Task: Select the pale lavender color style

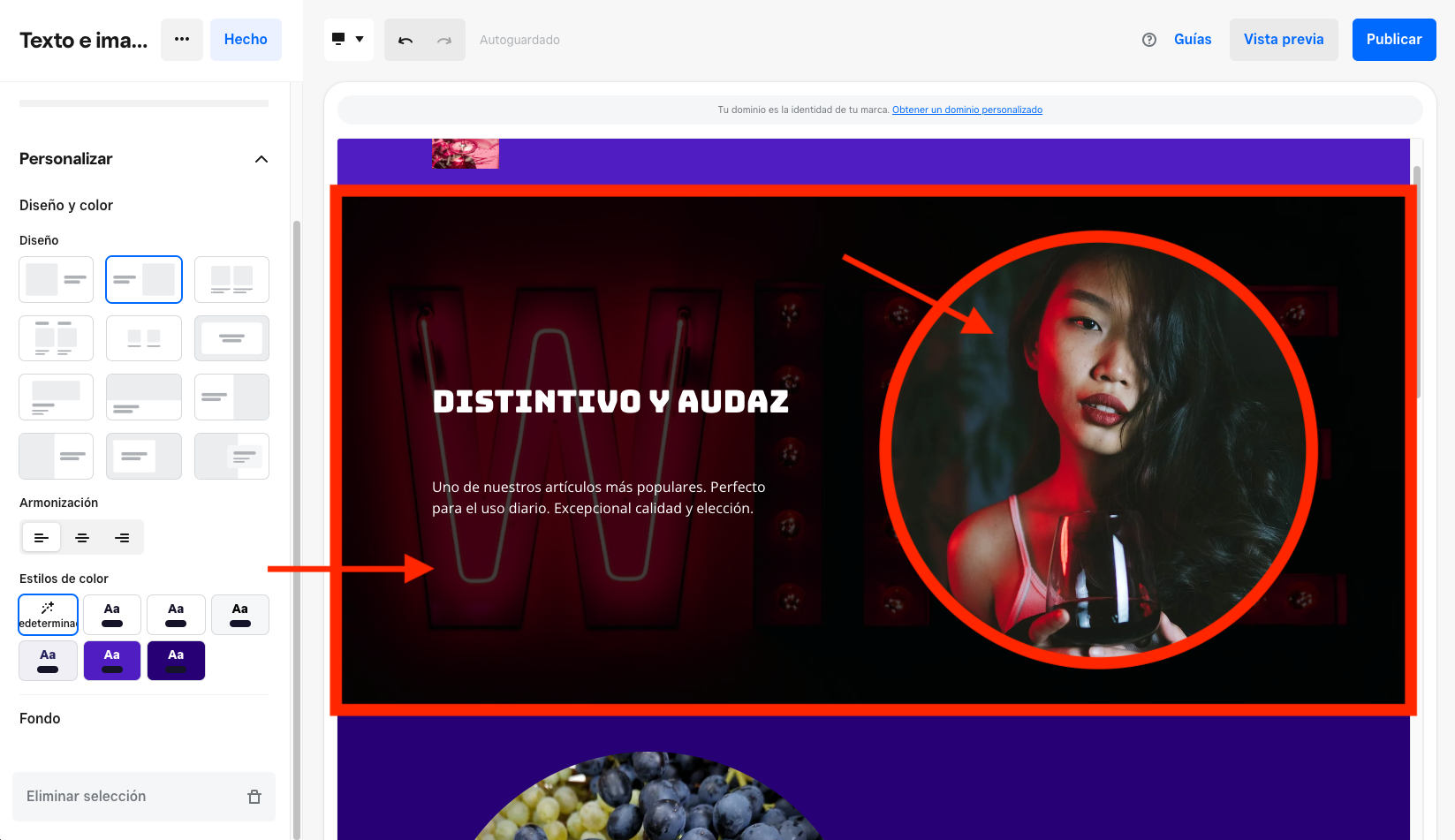Action: point(49,661)
